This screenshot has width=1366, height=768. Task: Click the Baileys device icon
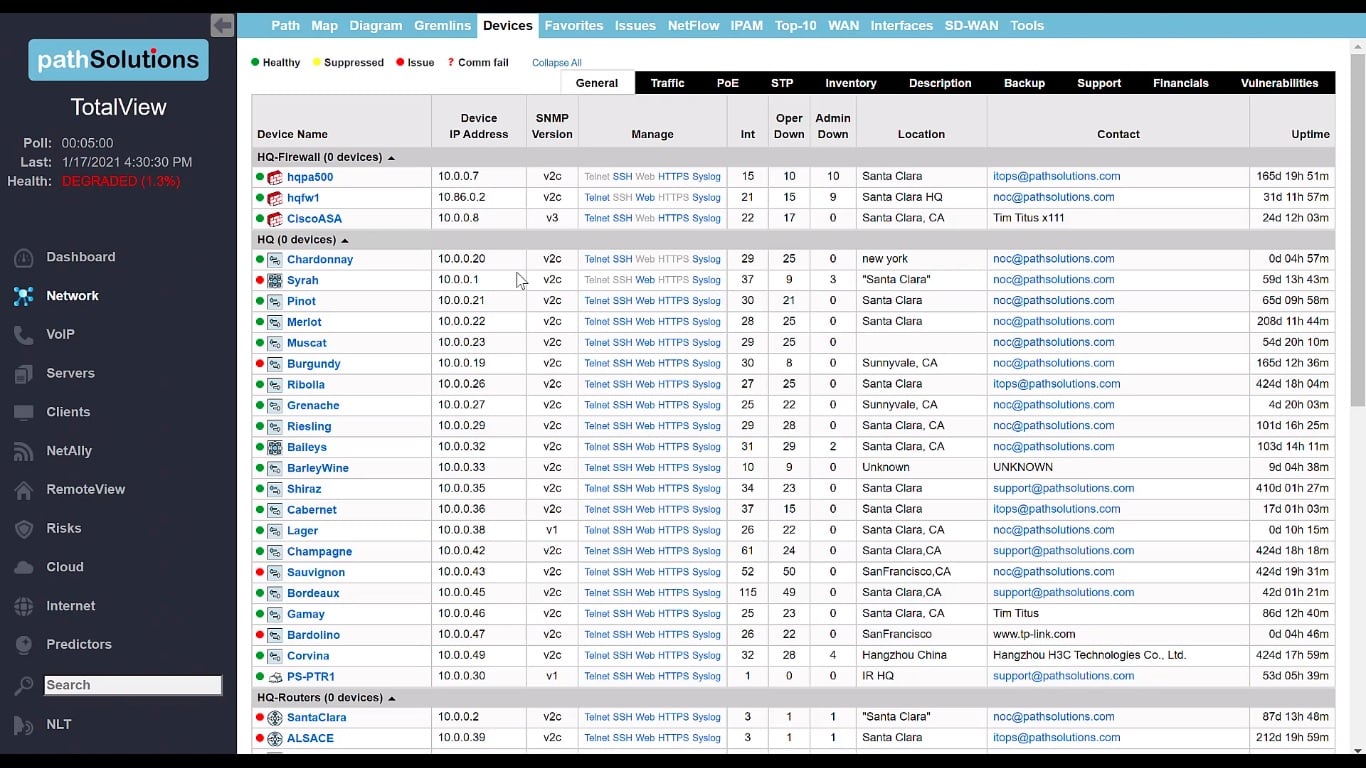[275, 447]
